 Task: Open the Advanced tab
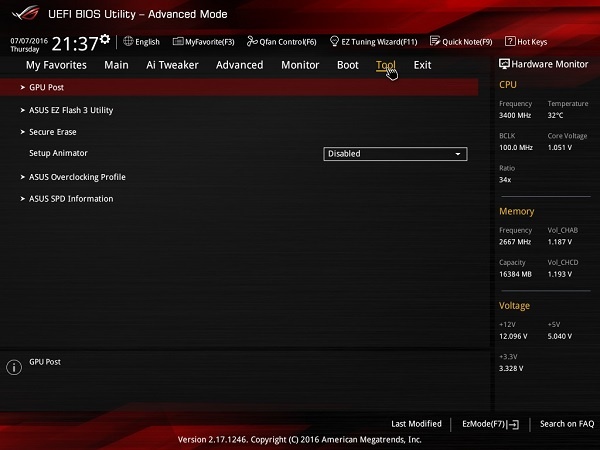(240, 65)
